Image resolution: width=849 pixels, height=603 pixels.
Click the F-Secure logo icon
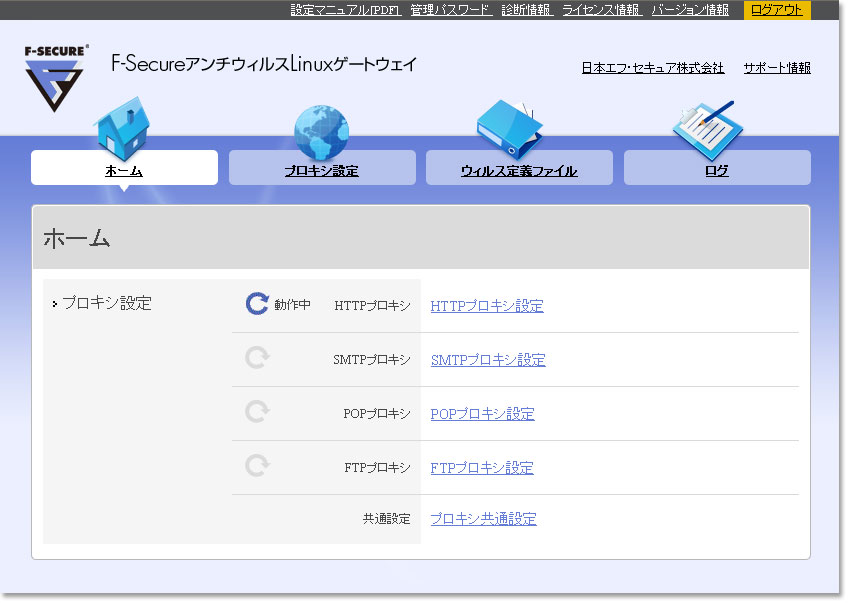pyautogui.click(x=56, y=78)
